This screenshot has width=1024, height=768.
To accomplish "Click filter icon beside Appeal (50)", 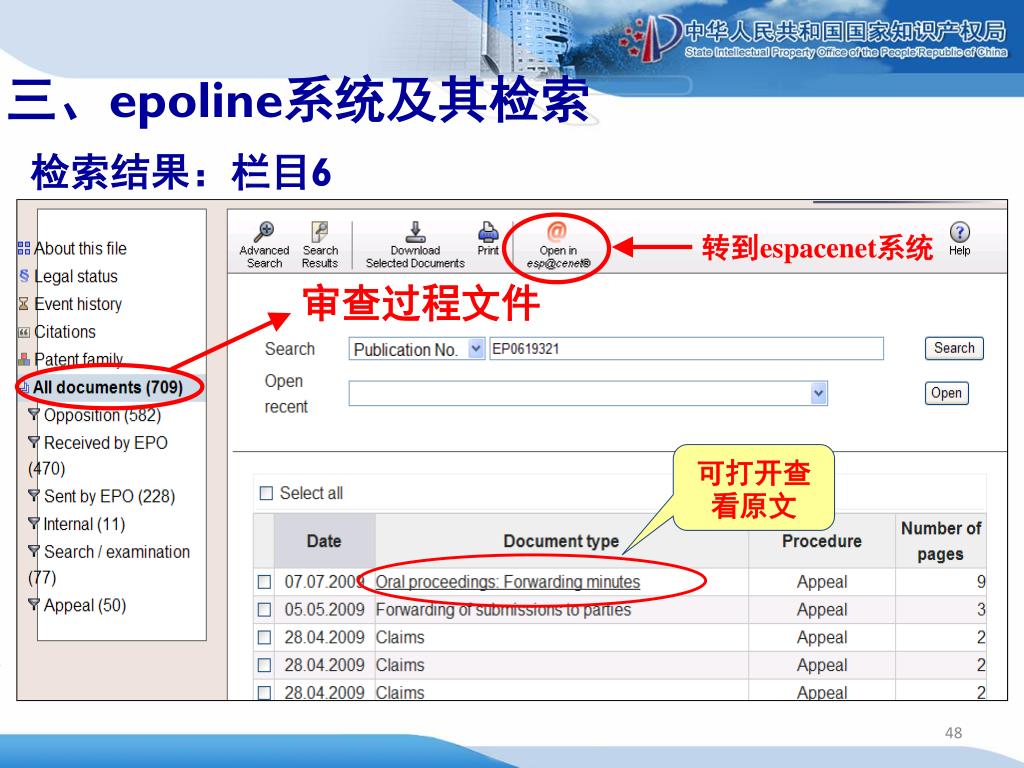I will coord(34,605).
